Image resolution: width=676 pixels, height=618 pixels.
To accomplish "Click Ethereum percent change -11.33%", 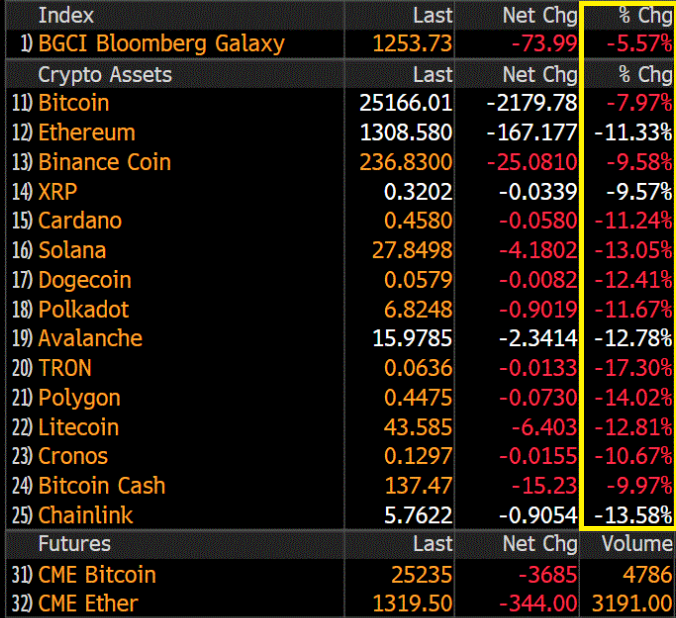I will (x=633, y=132).
